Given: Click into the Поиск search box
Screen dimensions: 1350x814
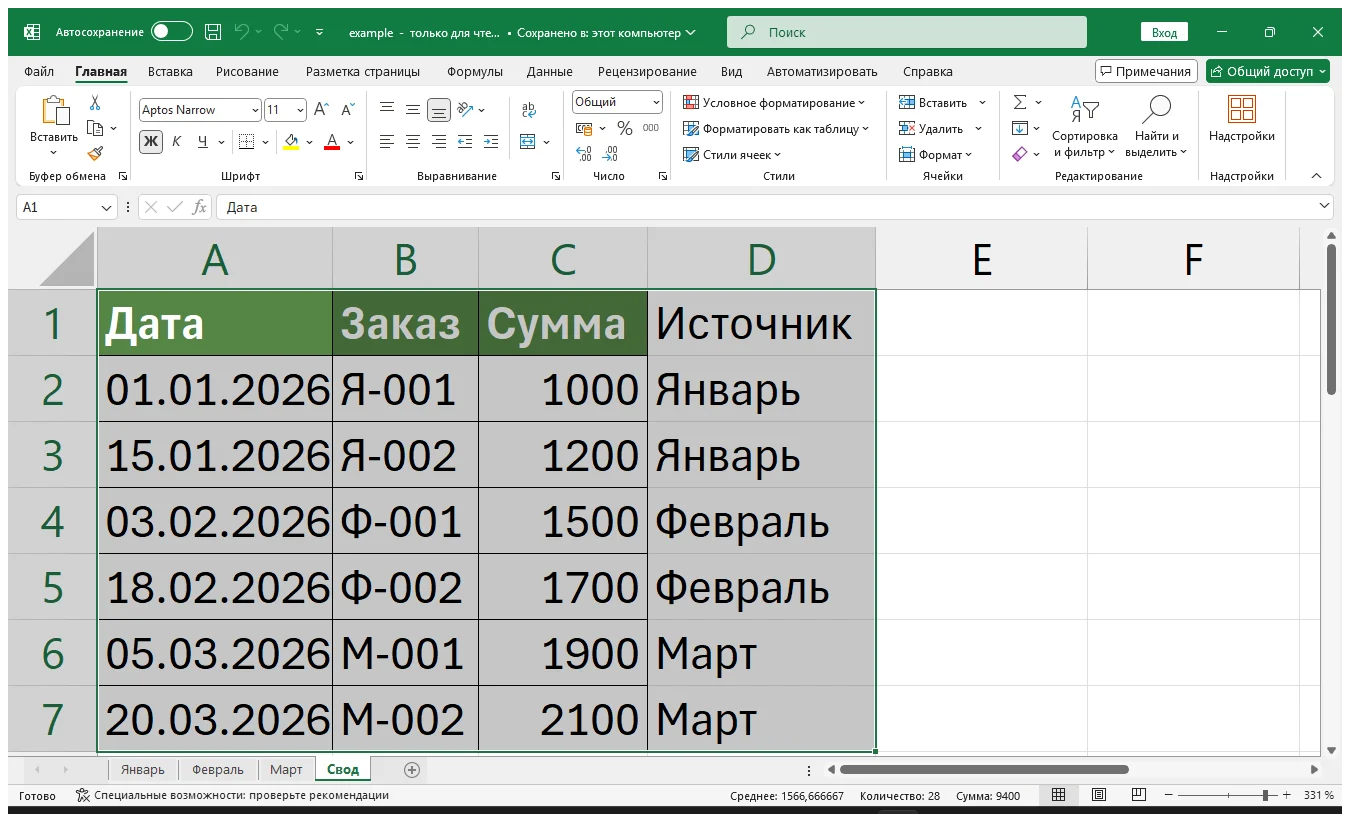Looking at the screenshot, I should (907, 32).
